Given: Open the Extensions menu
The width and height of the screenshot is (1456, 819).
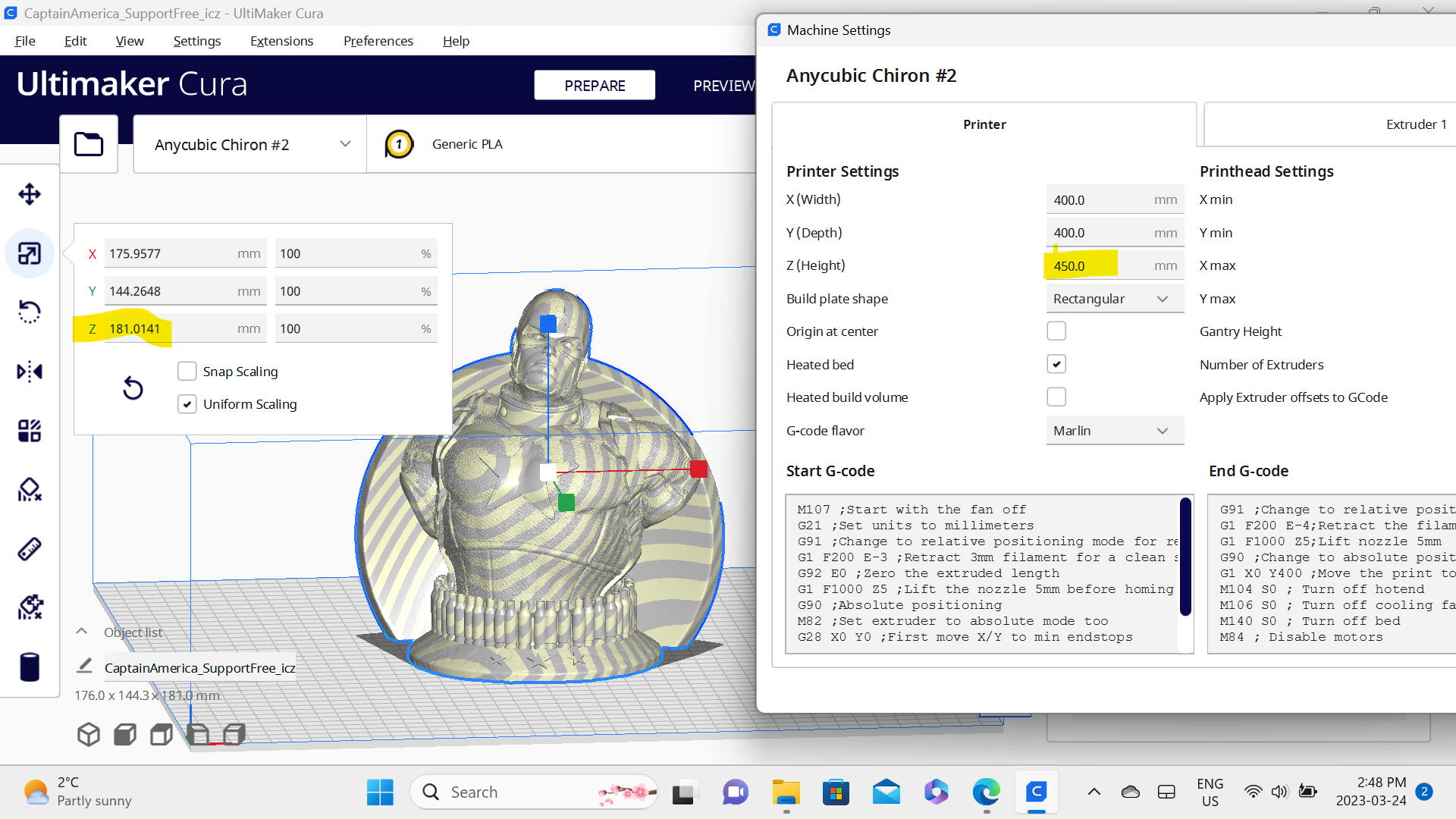Looking at the screenshot, I should point(281,41).
